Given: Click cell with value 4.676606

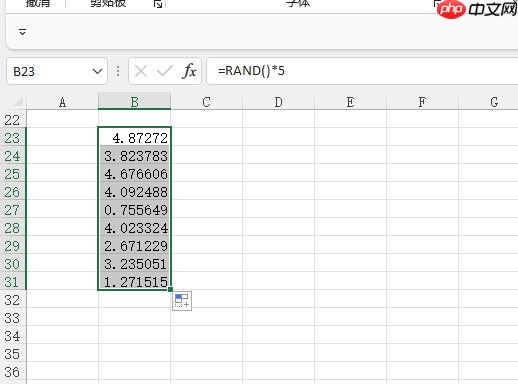Looking at the screenshot, I should pos(135,173).
